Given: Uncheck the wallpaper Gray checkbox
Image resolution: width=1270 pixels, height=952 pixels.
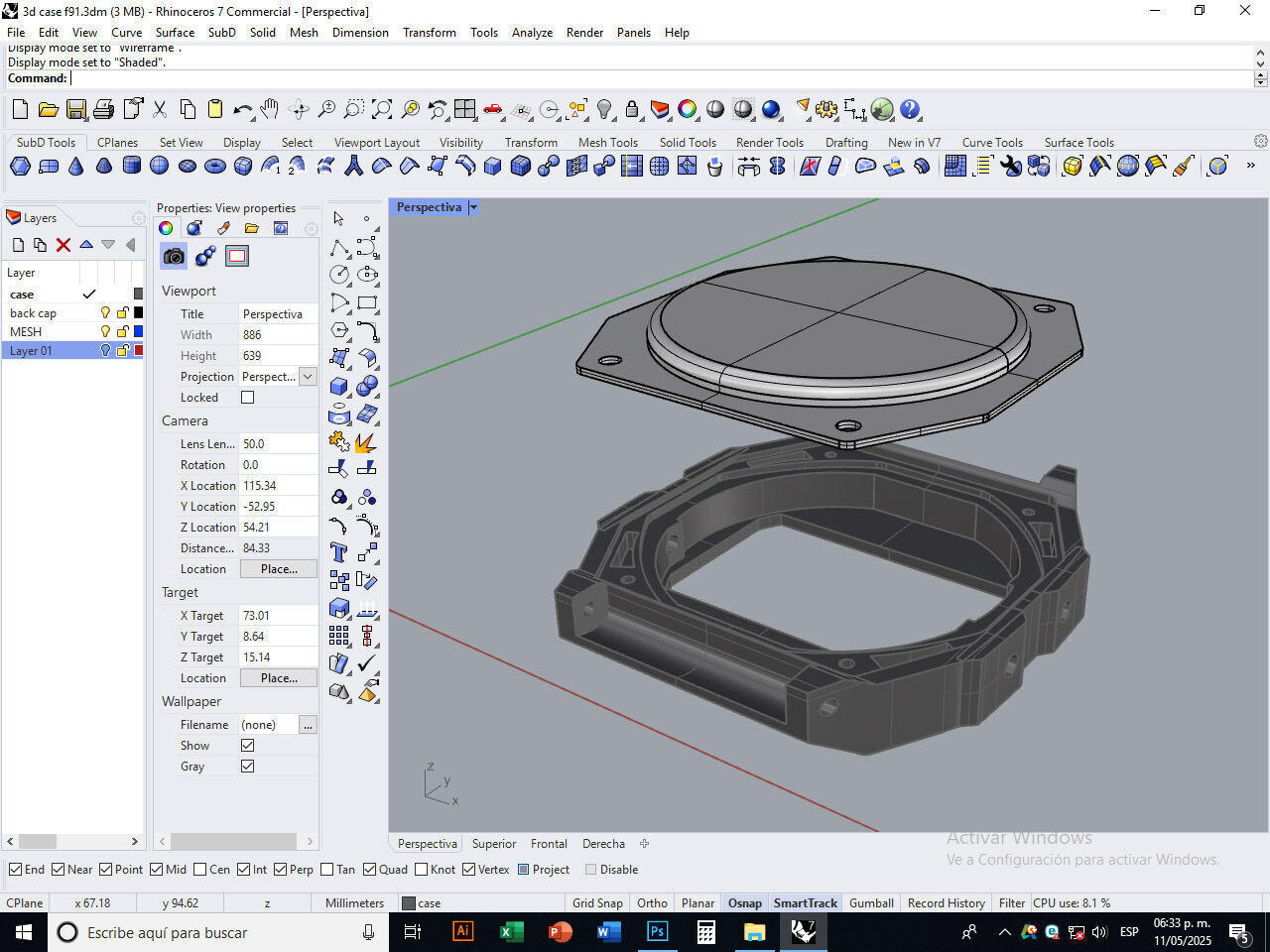Looking at the screenshot, I should [x=248, y=767].
